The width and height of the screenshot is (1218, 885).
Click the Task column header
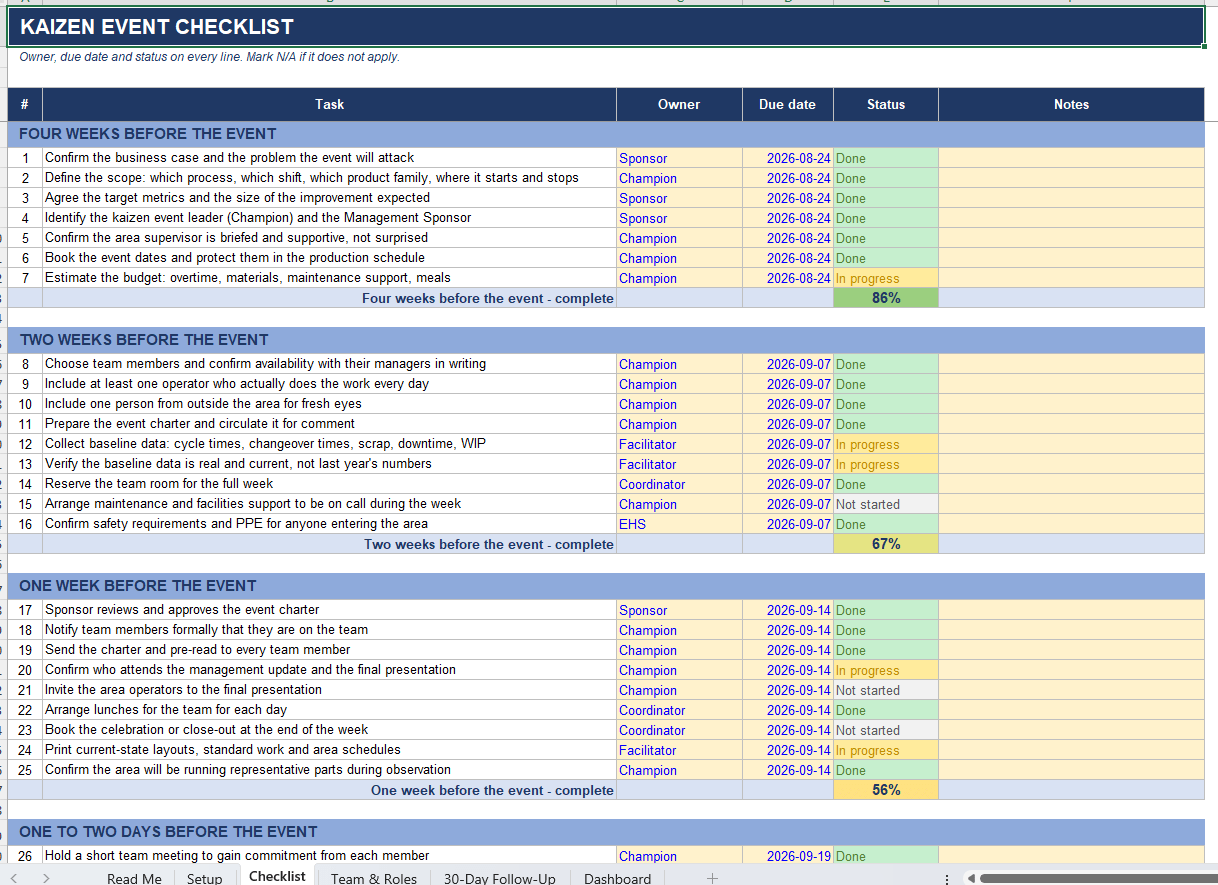click(329, 104)
